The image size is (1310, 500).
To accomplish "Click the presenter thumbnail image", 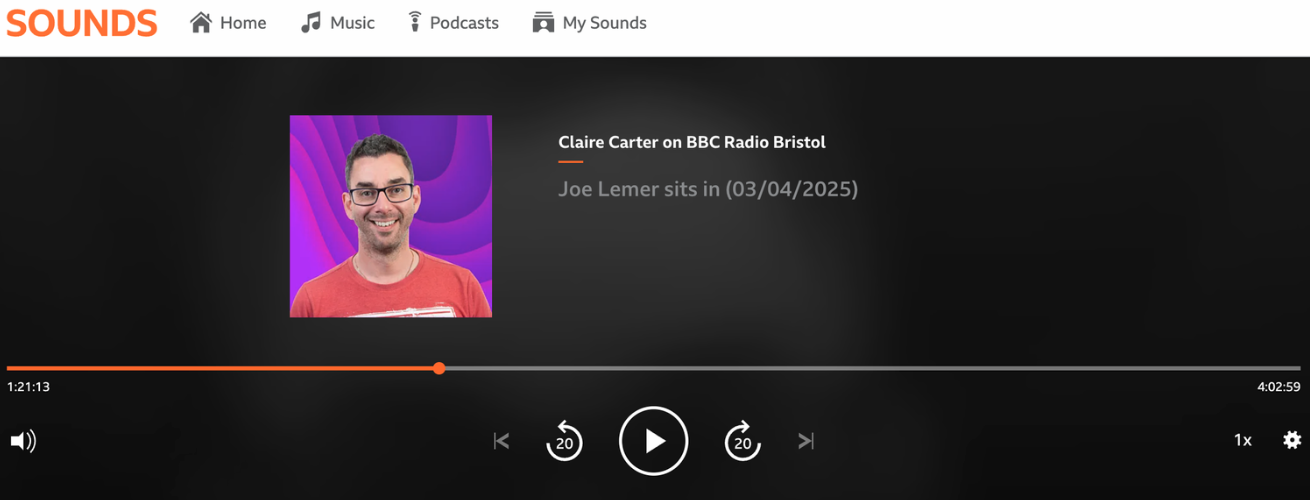I will click(x=391, y=216).
